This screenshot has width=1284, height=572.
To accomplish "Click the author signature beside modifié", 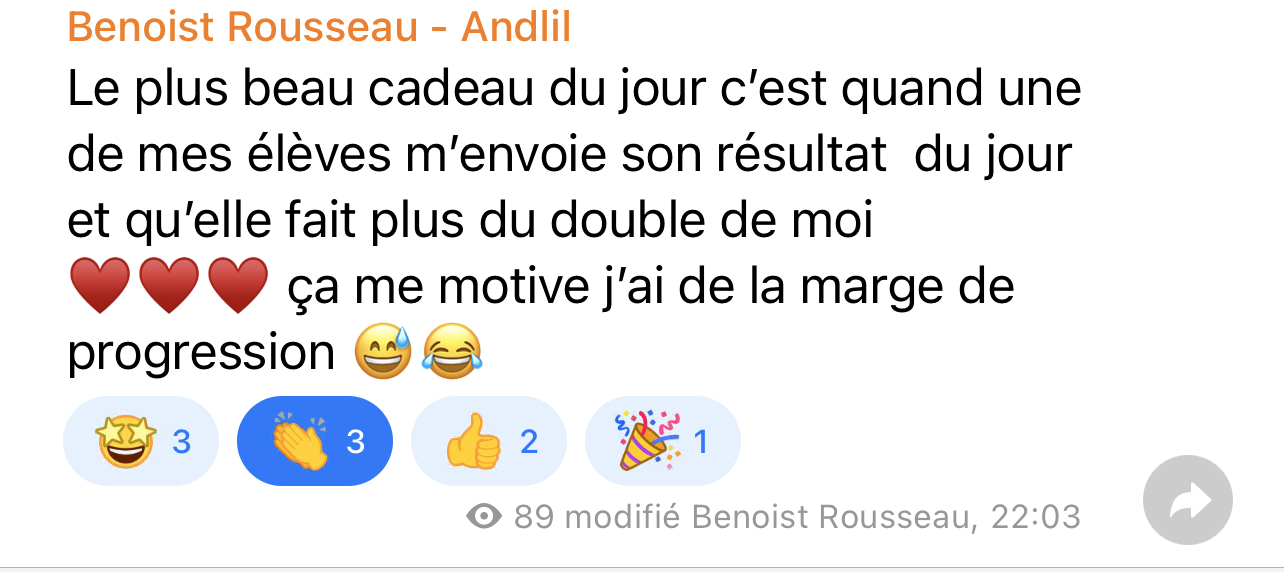I will click(x=832, y=517).
